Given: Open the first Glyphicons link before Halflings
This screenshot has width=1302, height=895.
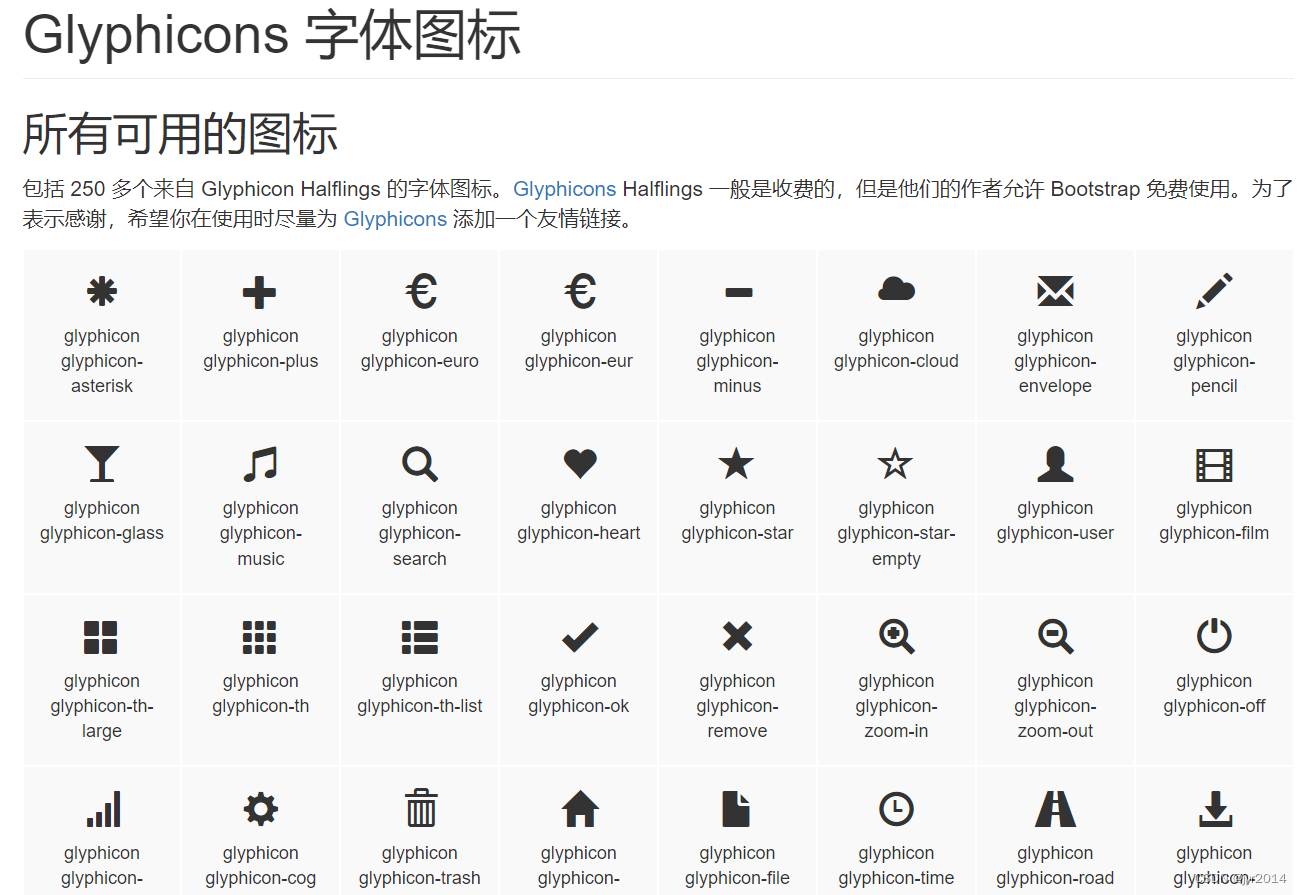Looking at the screenshot, I should pos(565,189).
